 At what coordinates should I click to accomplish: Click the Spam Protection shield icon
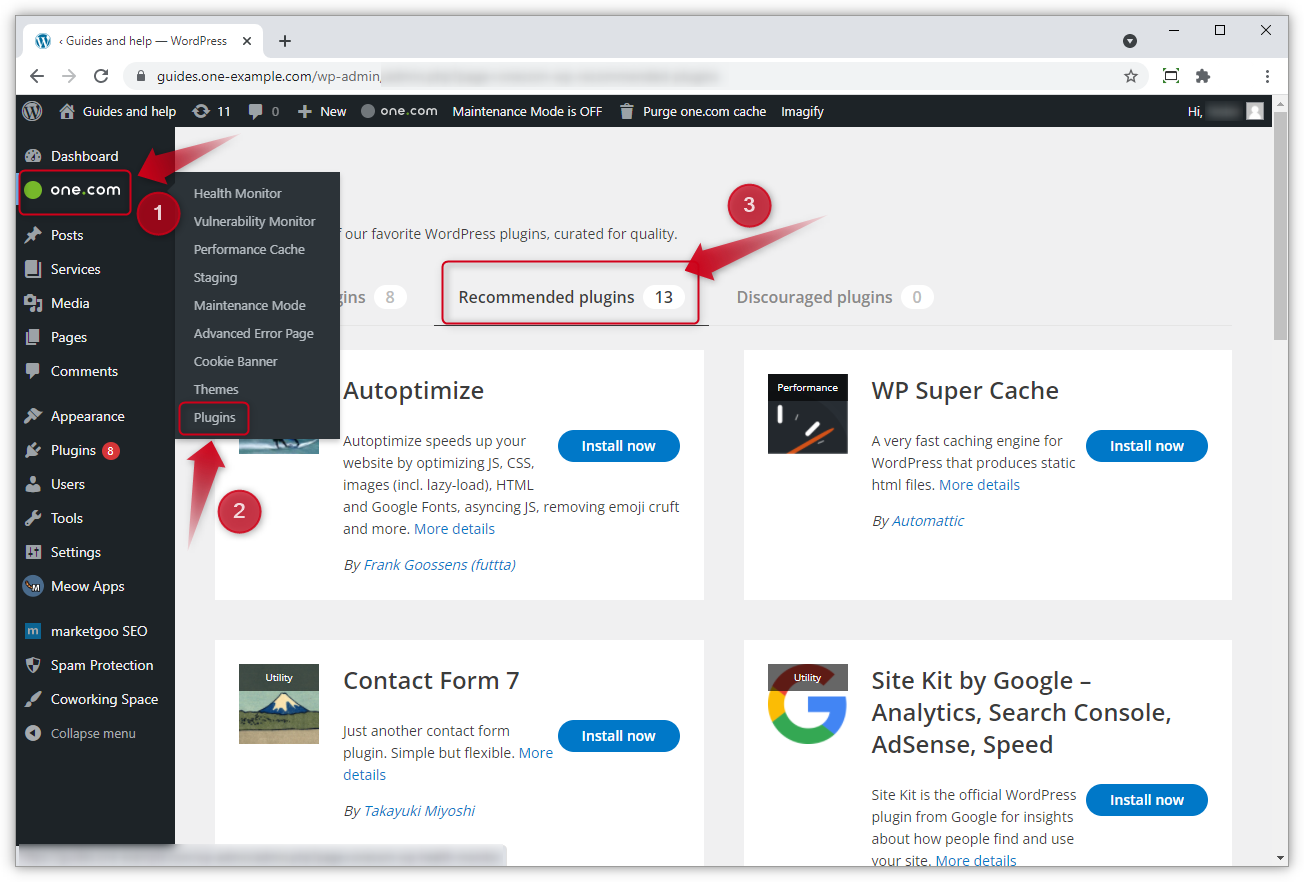pyautogui.click(x=31, y=665)
